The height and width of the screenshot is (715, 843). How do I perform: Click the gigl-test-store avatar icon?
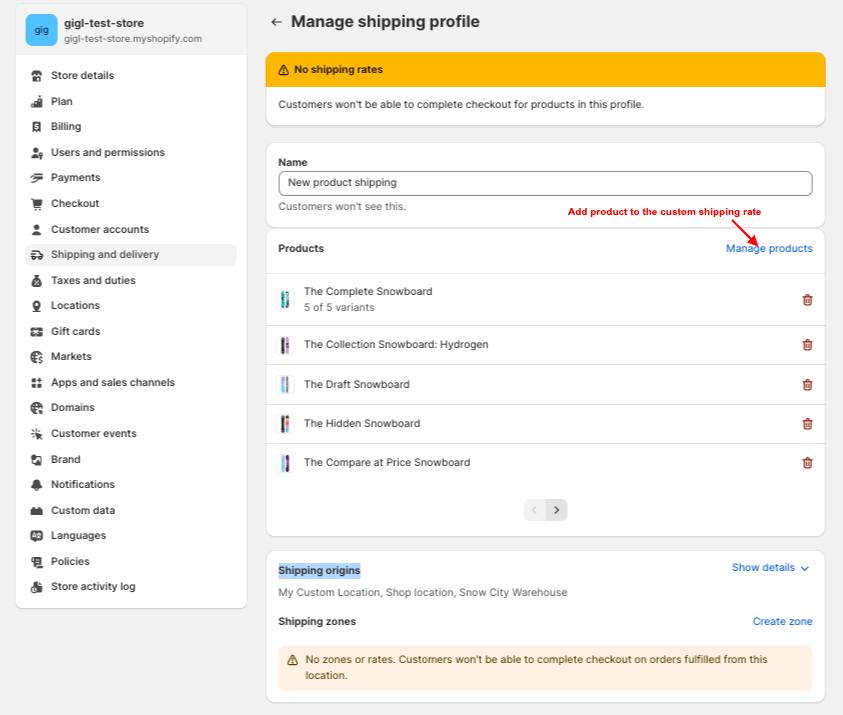(x=41, y=30)
